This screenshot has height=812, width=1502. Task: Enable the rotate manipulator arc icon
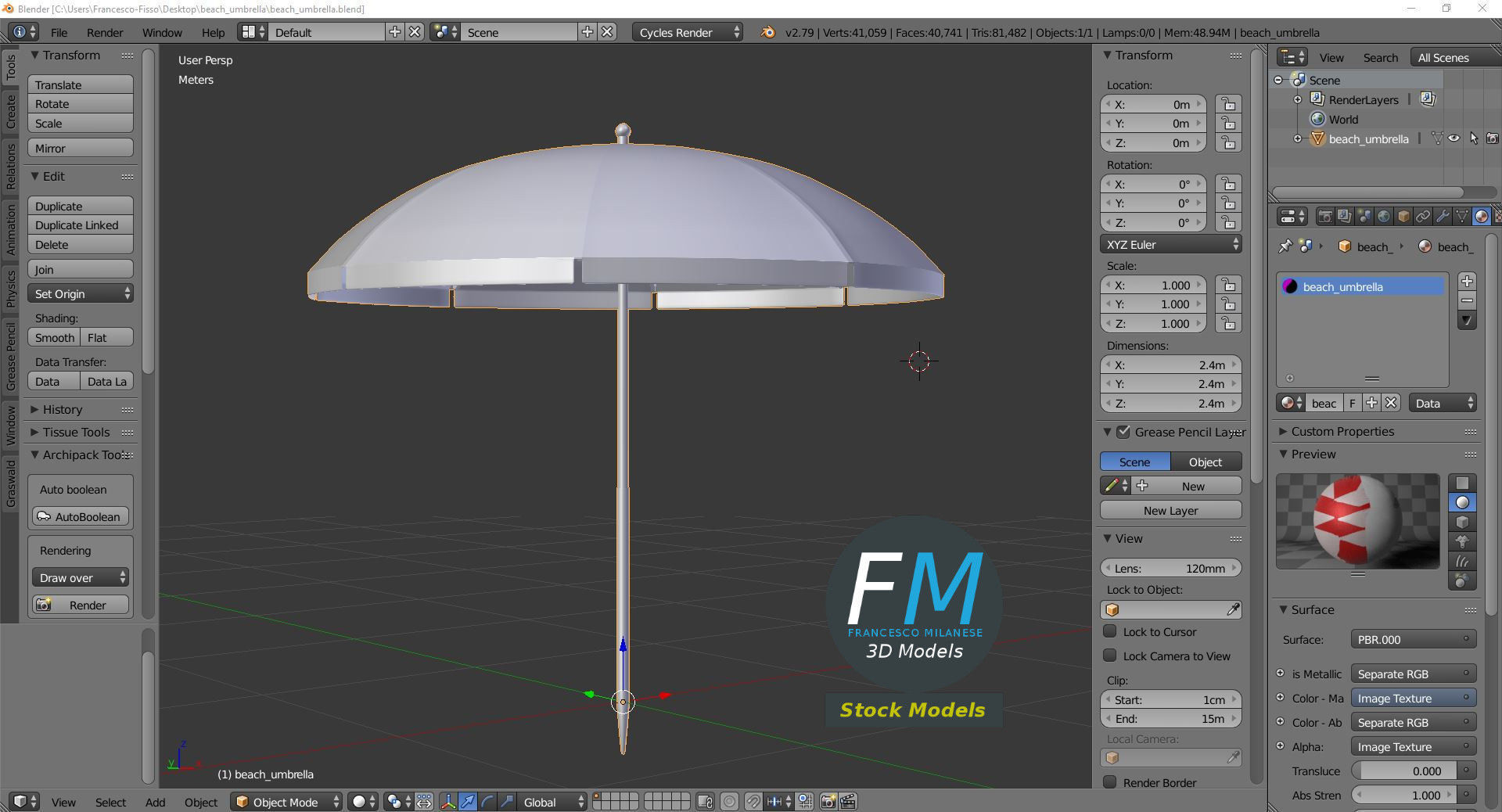(487, 802)
